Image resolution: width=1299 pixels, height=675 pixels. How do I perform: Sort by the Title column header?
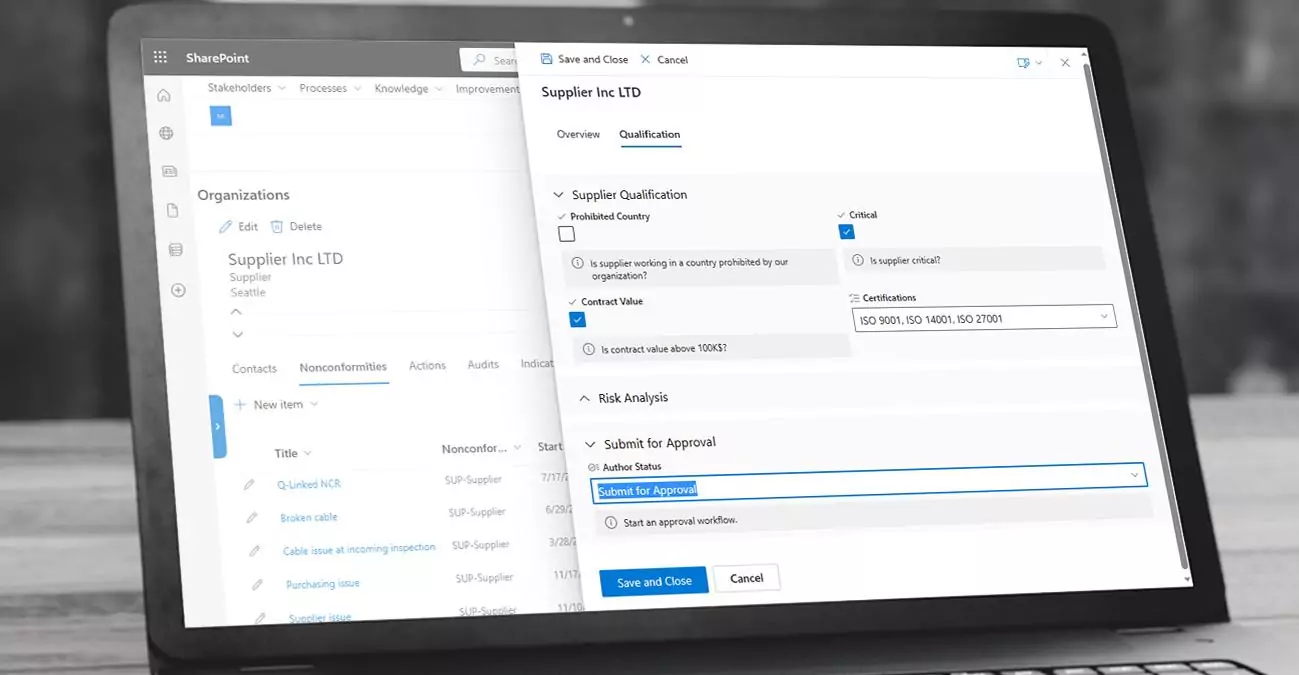[x=286, y=453]
